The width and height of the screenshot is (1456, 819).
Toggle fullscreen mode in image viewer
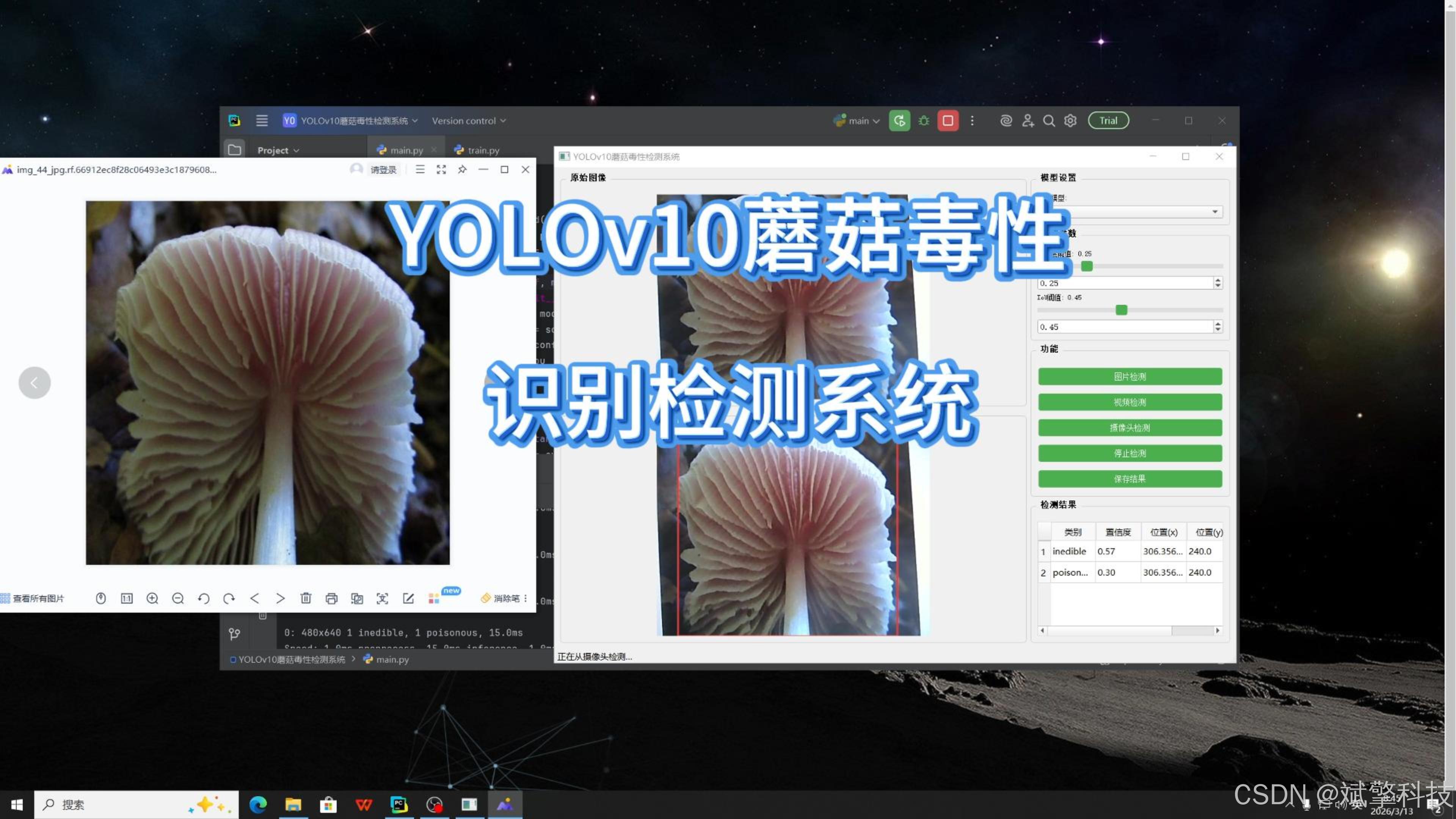441,169
